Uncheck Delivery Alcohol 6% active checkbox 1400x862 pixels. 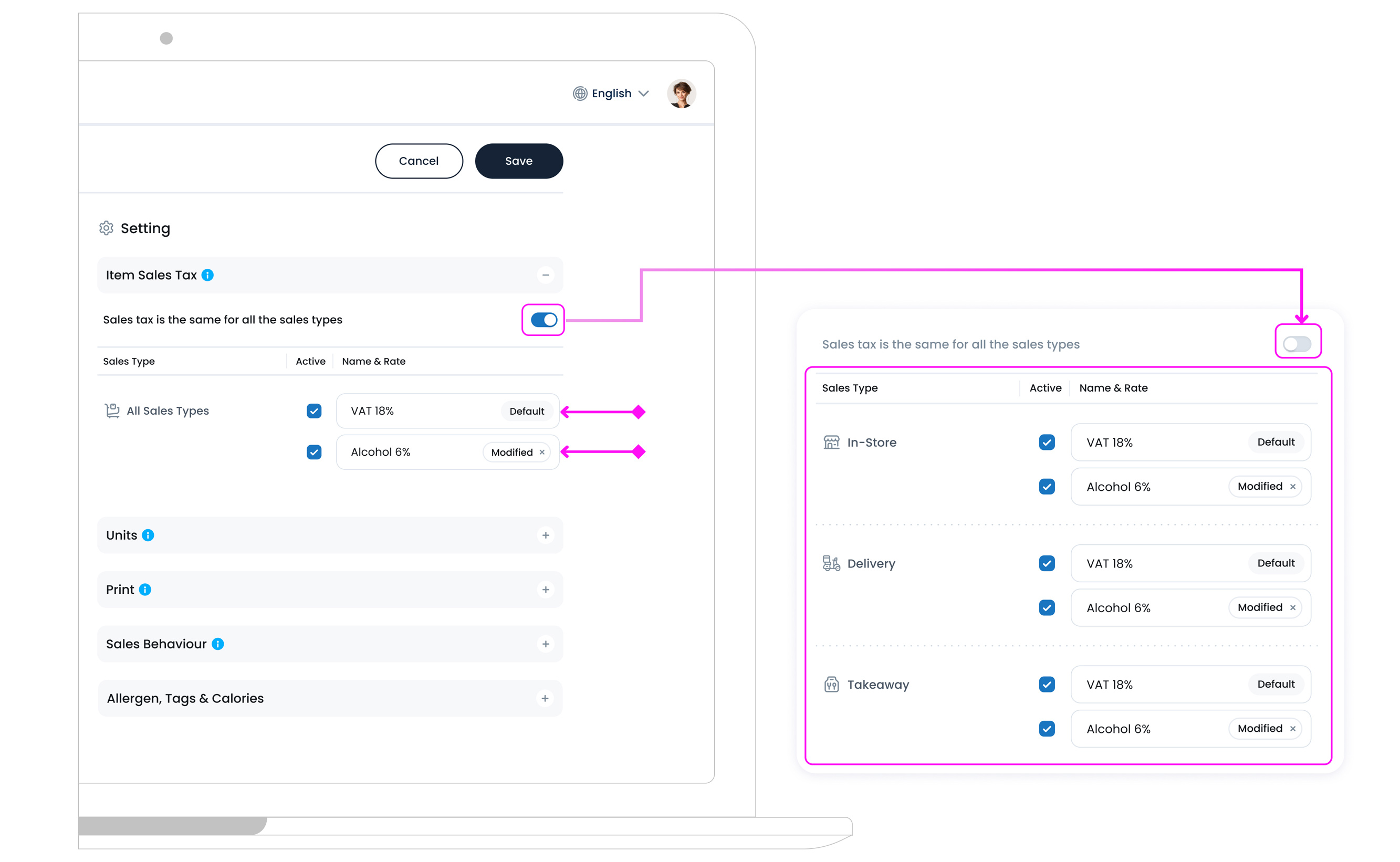pos(1047,608)
